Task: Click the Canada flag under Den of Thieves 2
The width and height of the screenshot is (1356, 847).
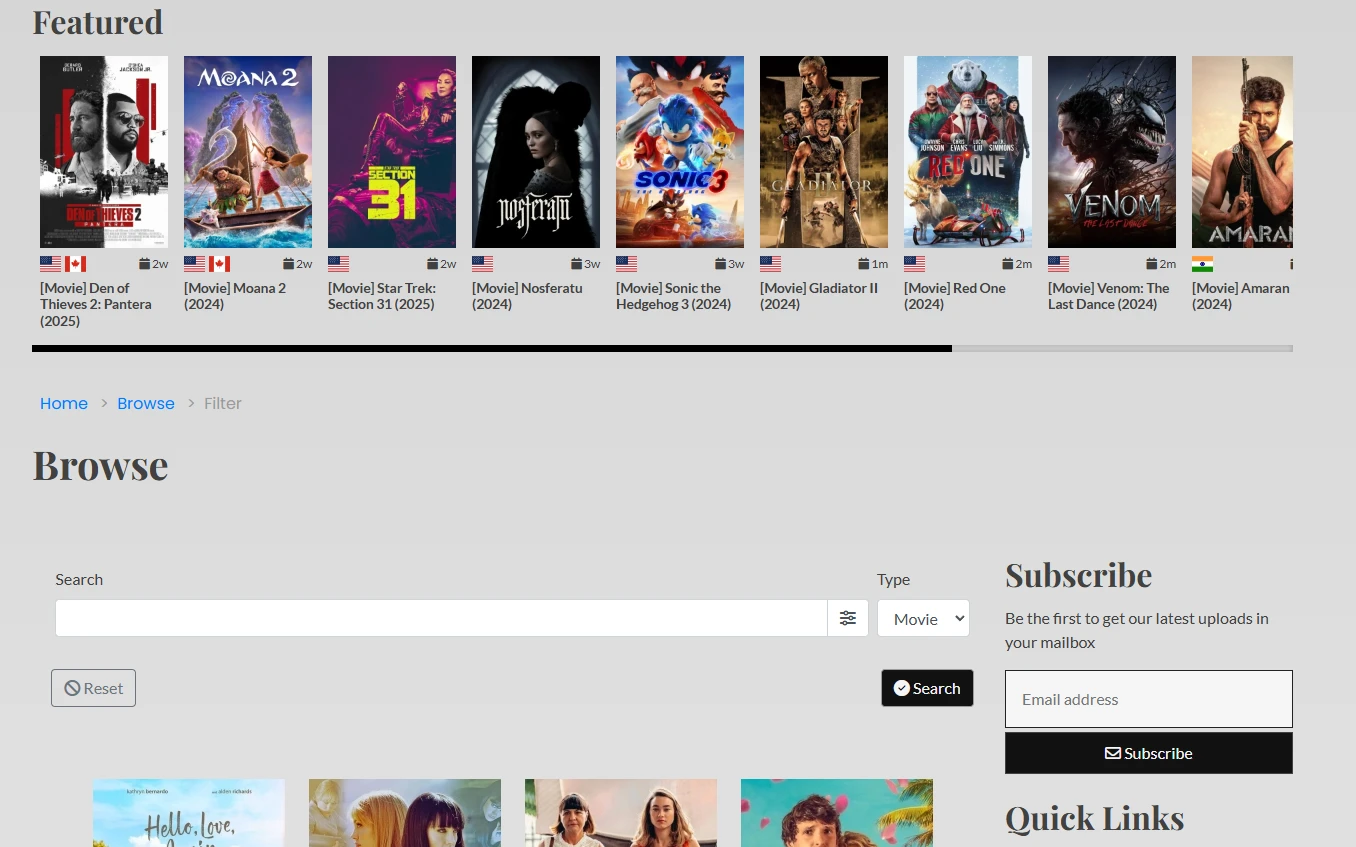Action: [x=75, y=264]
